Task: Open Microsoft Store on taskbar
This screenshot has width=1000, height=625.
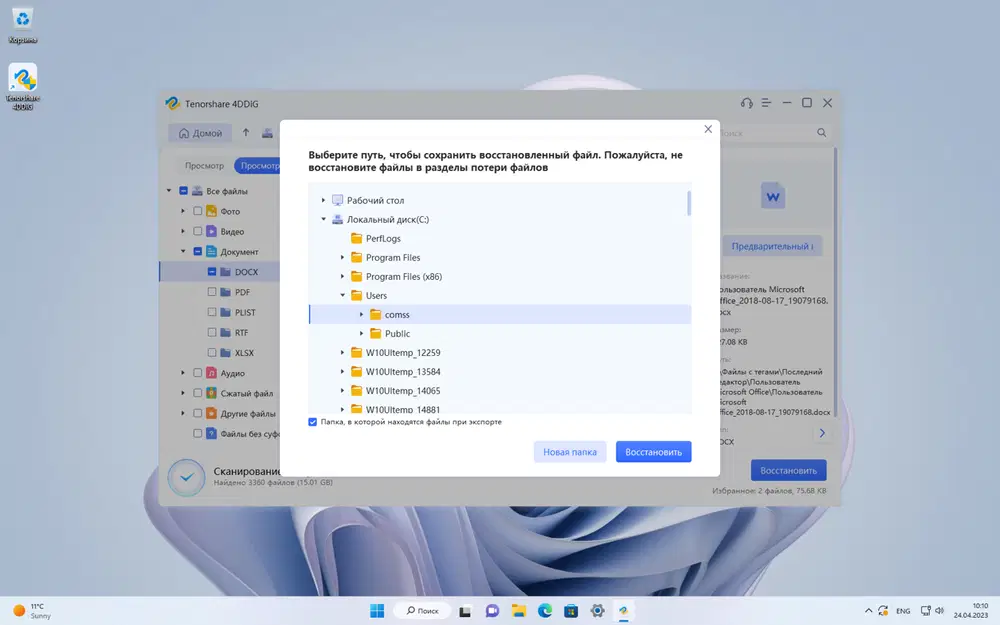Action: (571, 611)
